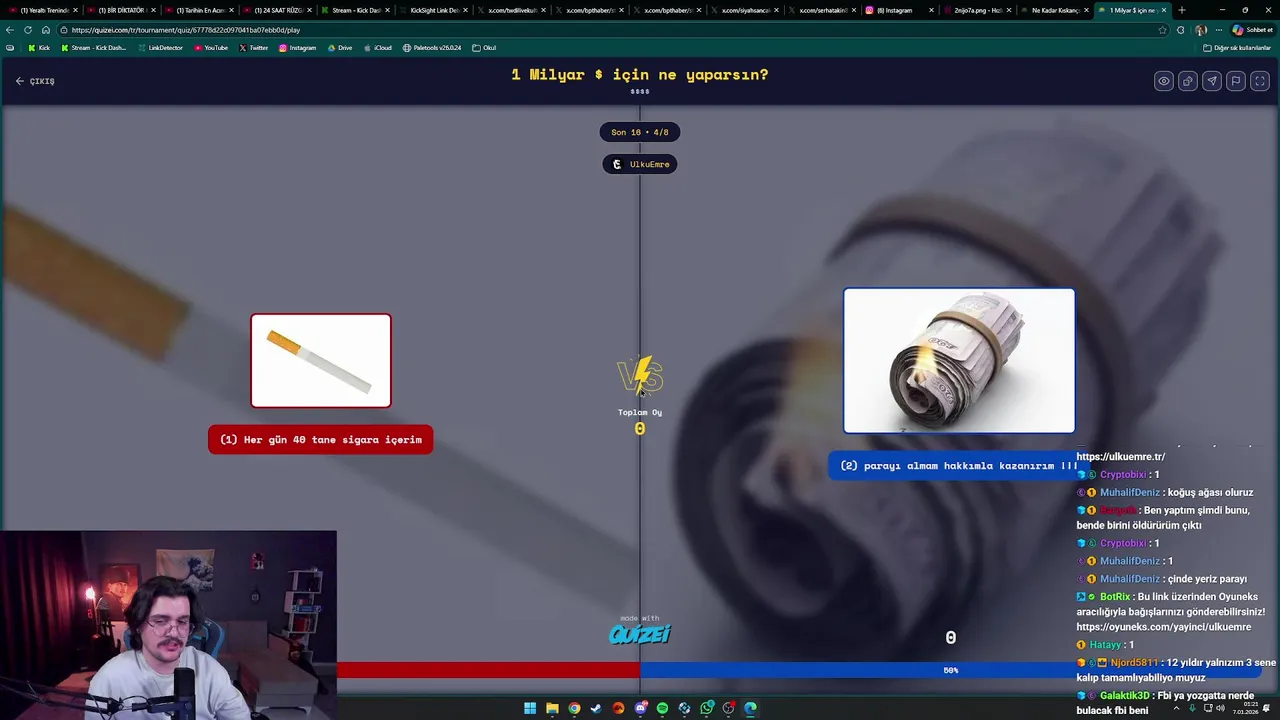The height and width of the screenshot is (720, 1280).
Task: Click the VS lightning bolt icon
Action: coord(640,376)
